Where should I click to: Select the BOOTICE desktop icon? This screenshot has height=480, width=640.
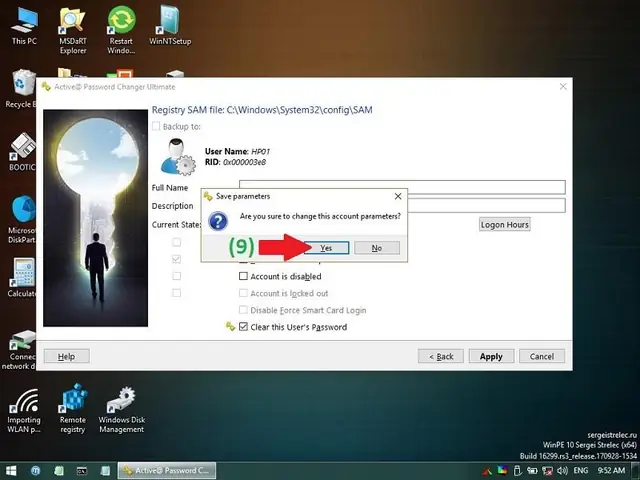23,152
